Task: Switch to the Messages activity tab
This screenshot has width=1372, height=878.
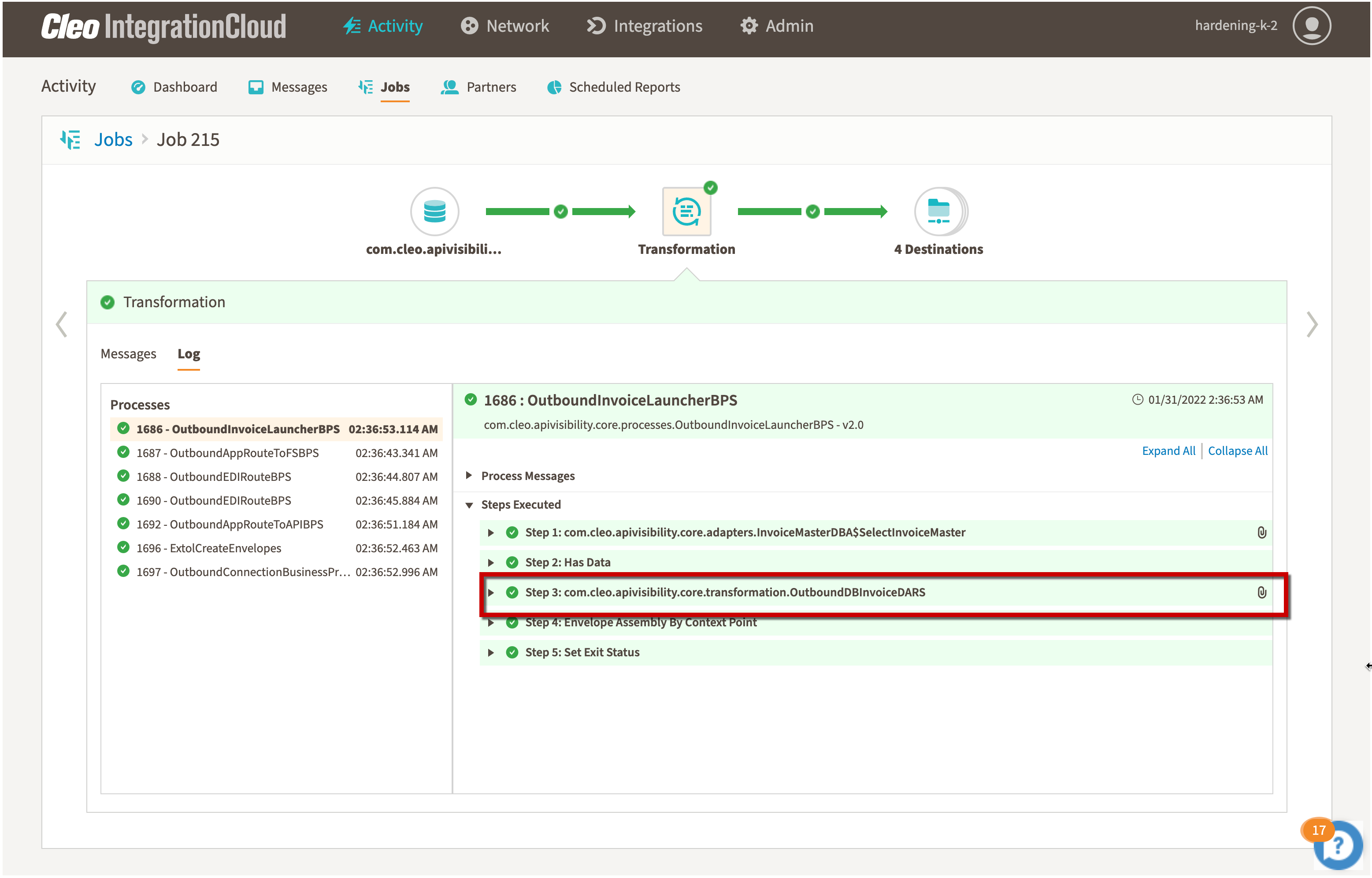Action: [x=288, y=87]
